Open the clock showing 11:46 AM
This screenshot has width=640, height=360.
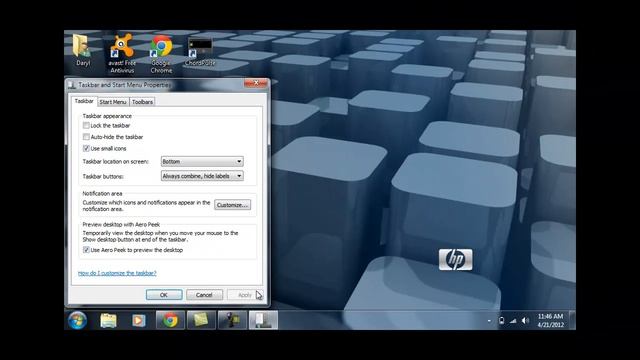pyautogui.click(x=550, y=321)
